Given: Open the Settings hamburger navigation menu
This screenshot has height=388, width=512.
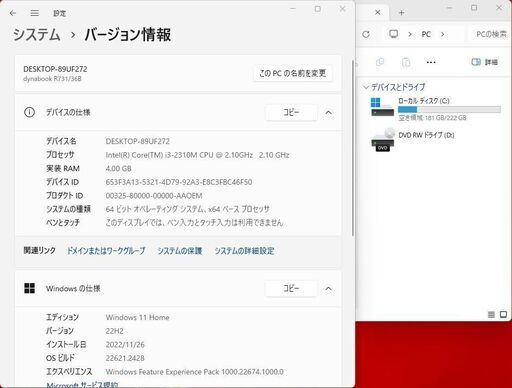Looking at the screenshot, I should pos(35,13).
